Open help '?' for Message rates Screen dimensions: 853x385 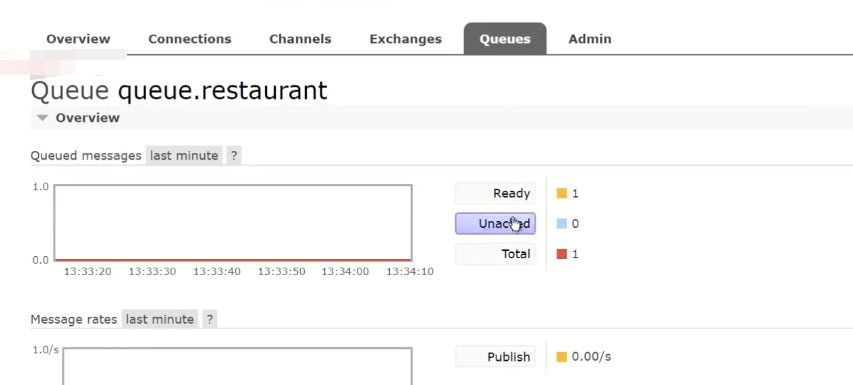(x=209, y=319)
